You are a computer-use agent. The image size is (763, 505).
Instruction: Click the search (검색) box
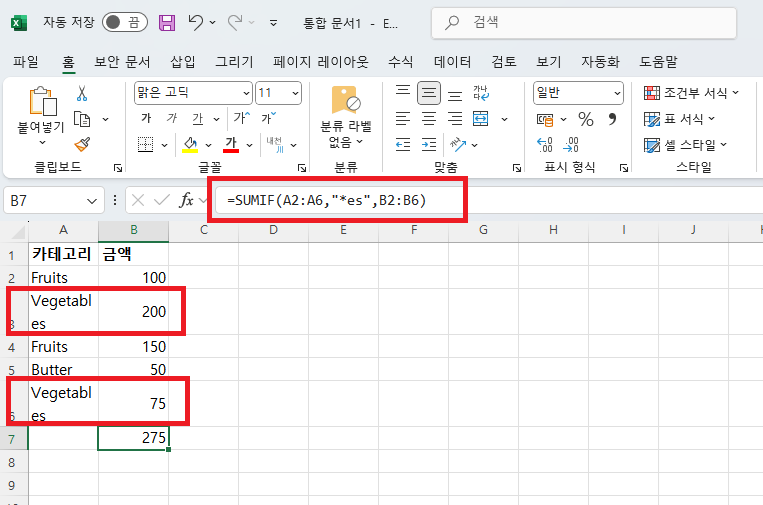tap(583, 22)
